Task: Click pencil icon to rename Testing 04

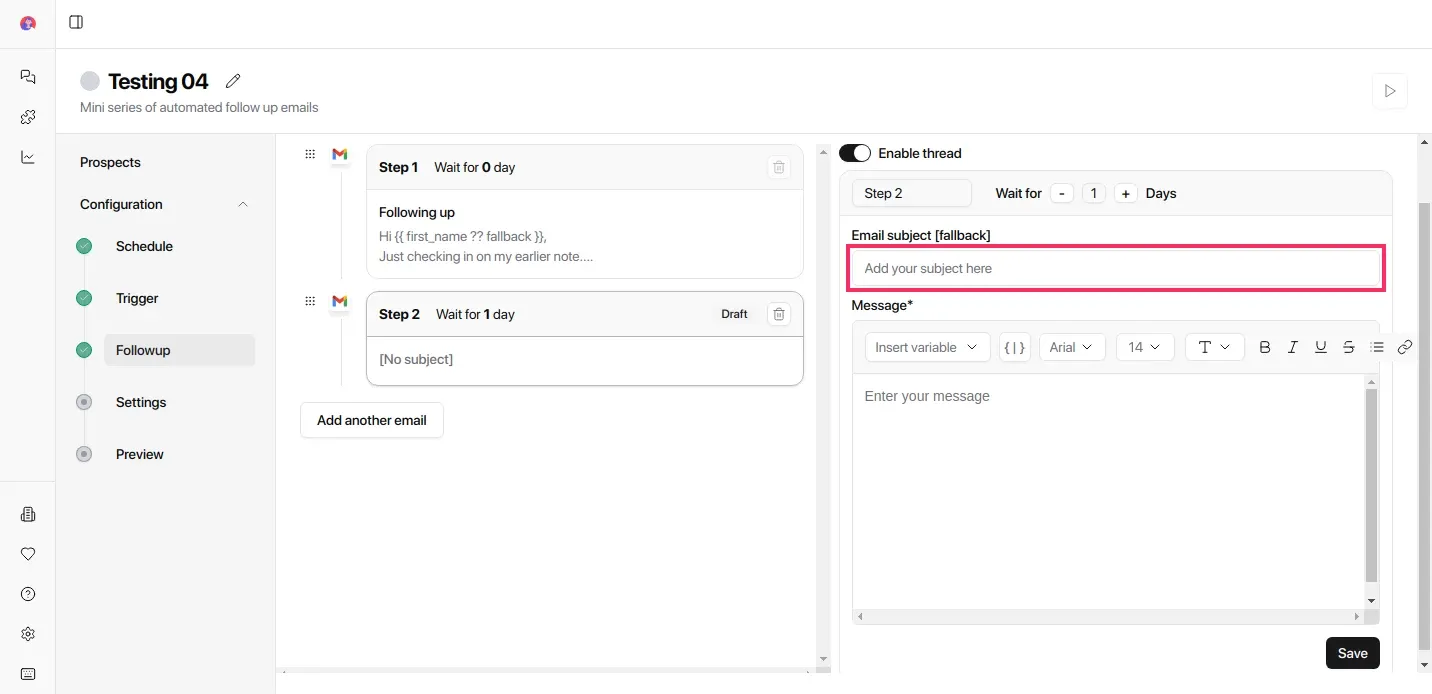Action: coord(233,81)
